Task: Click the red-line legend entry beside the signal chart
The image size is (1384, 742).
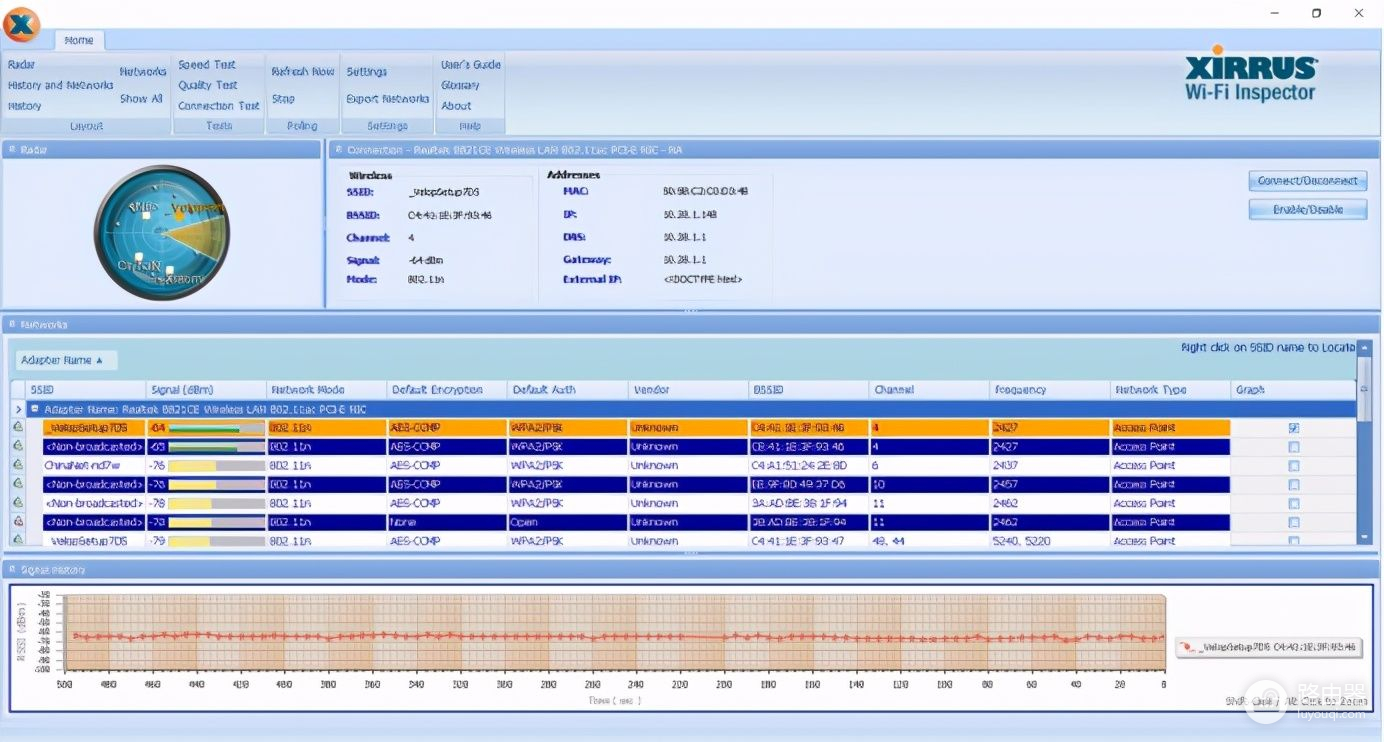Action: click(x=1268, y=647)
